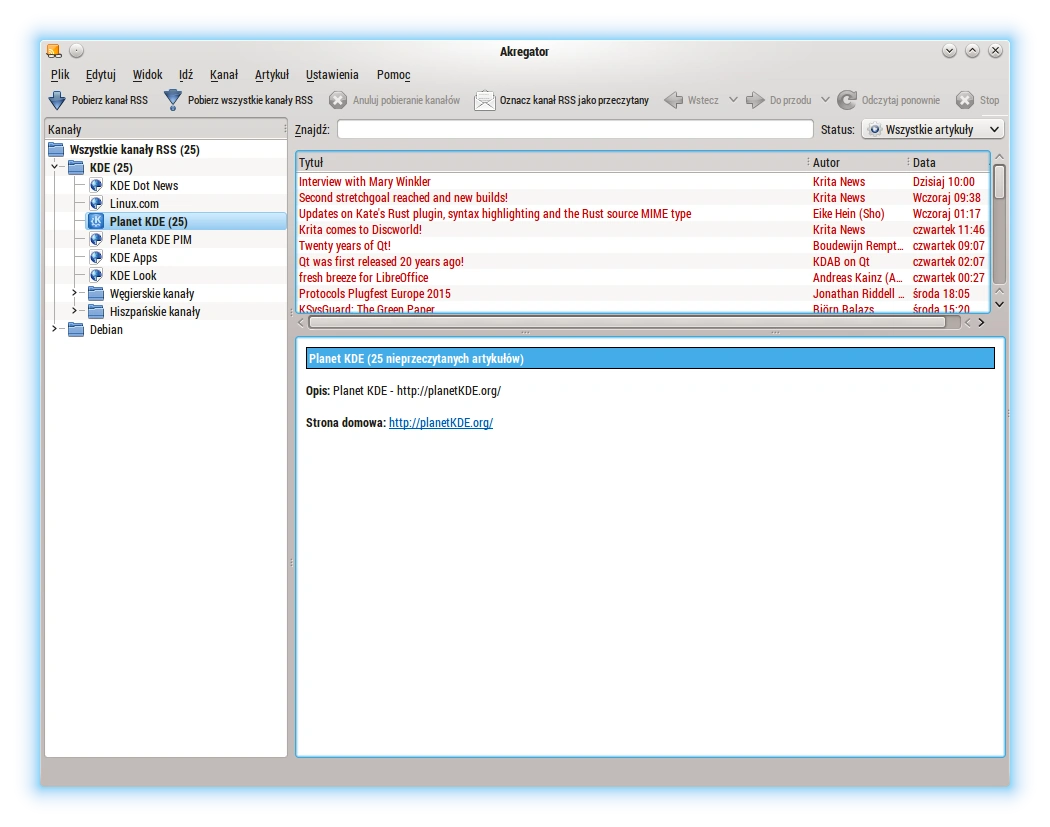Screen dimensions: 1050x827
Task: Click the Pobierz wszystkie kanały RSS funnel icon
Action: 173,100
